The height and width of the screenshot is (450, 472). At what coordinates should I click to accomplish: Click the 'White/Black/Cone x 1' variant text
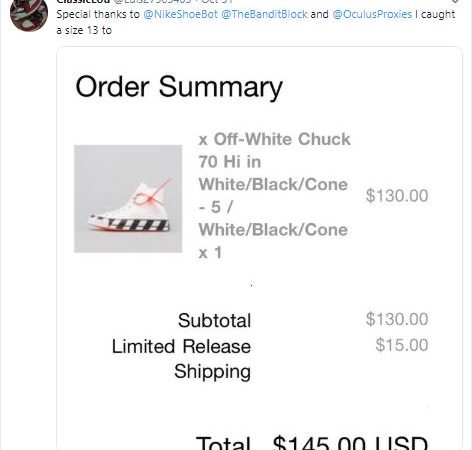click(273, 241)
